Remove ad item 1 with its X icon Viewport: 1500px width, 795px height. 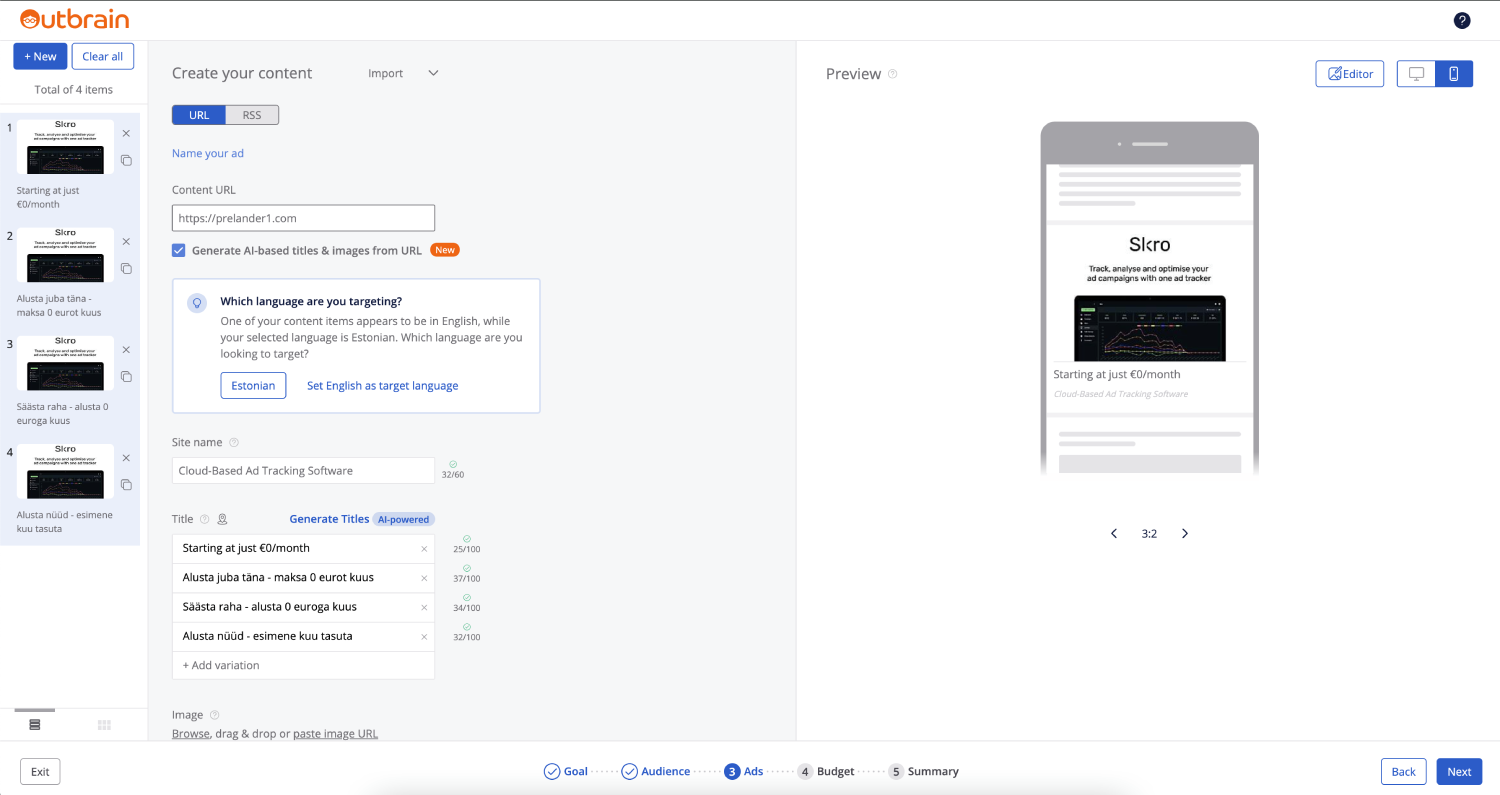126,133
